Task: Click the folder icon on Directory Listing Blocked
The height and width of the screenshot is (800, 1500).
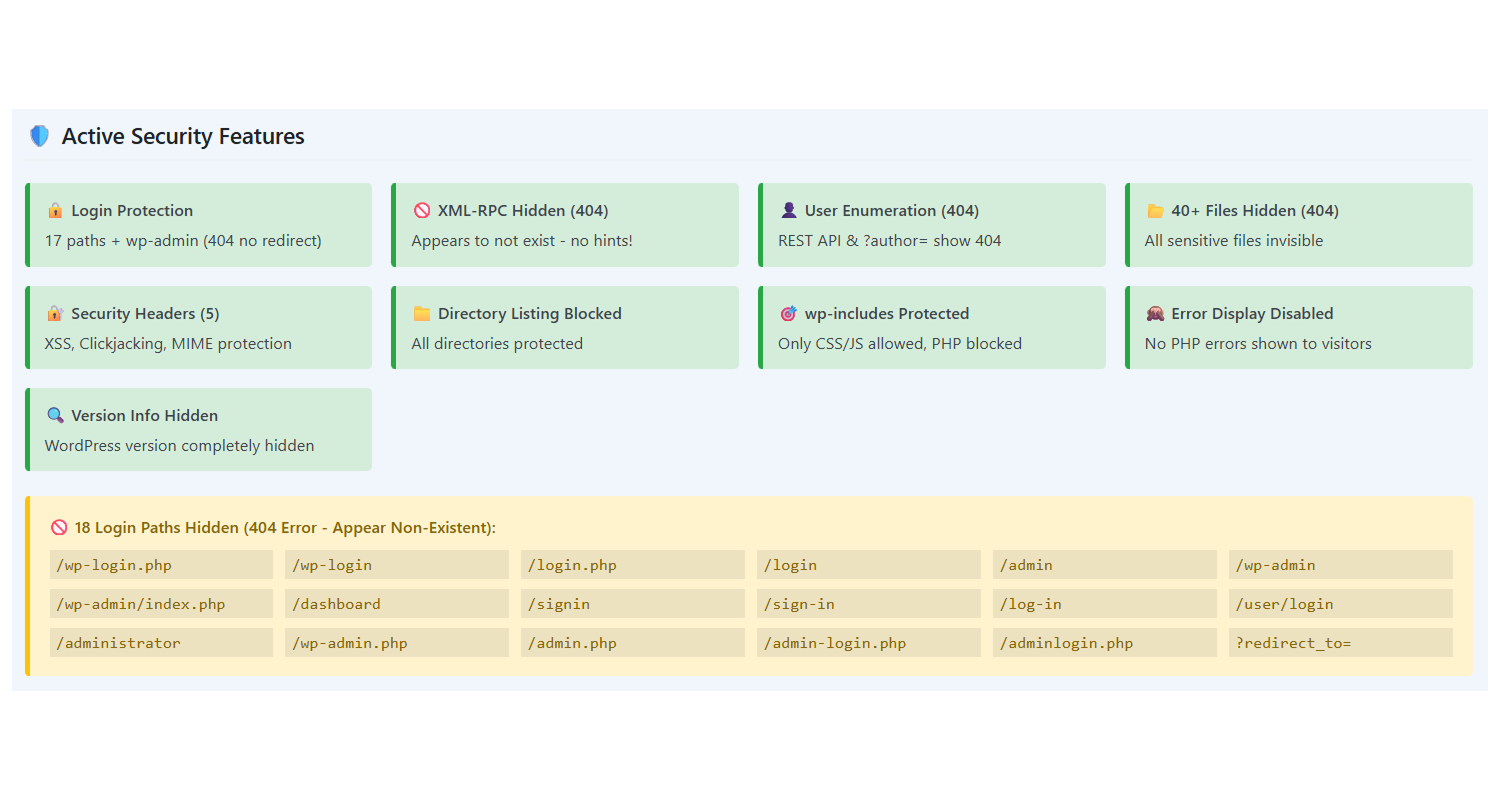Action: pos(422,314)
